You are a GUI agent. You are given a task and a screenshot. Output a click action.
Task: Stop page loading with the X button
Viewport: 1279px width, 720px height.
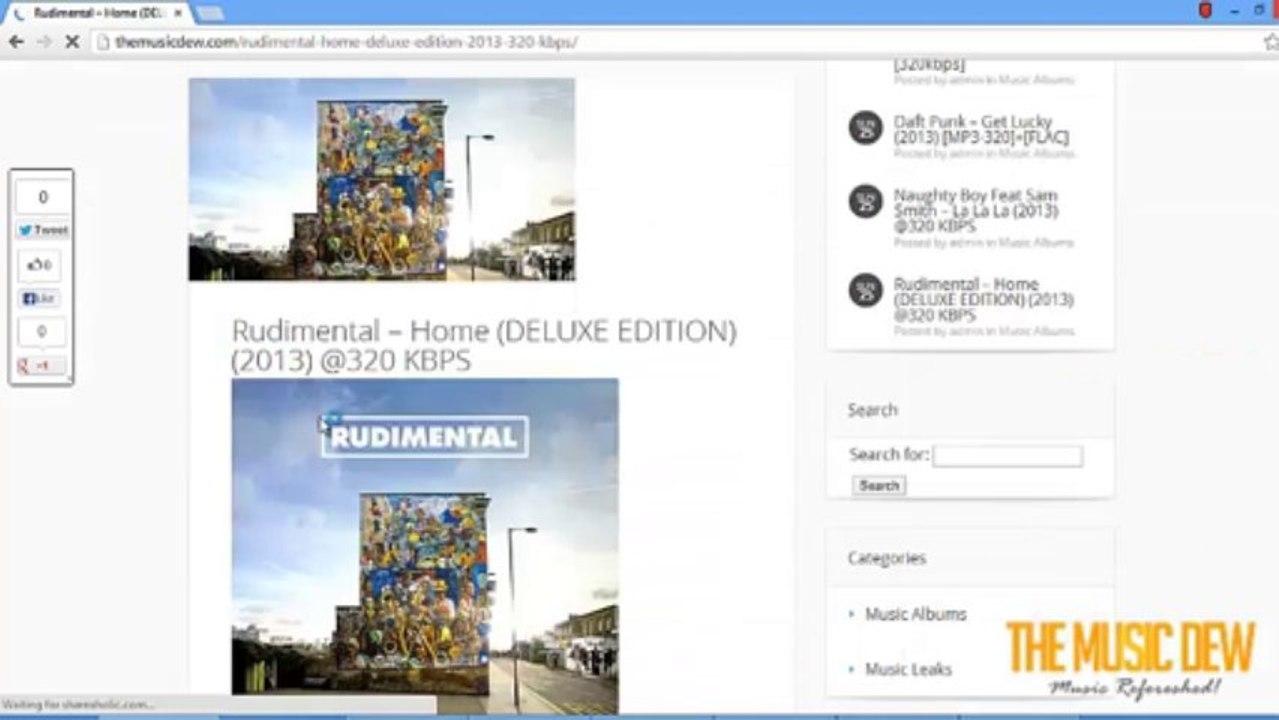coord(72,42)
